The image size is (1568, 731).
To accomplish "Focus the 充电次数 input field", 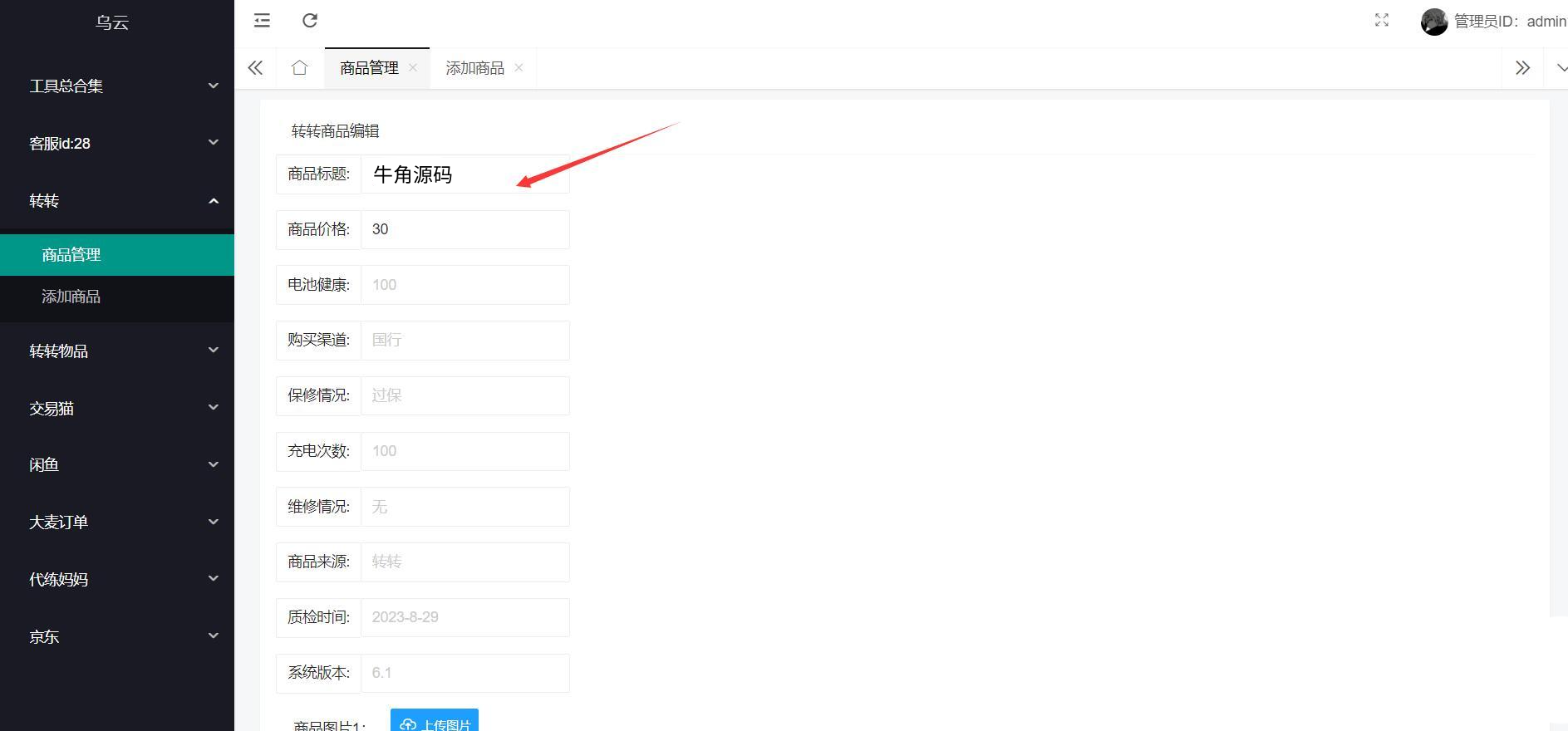I will tap(465, 451).
